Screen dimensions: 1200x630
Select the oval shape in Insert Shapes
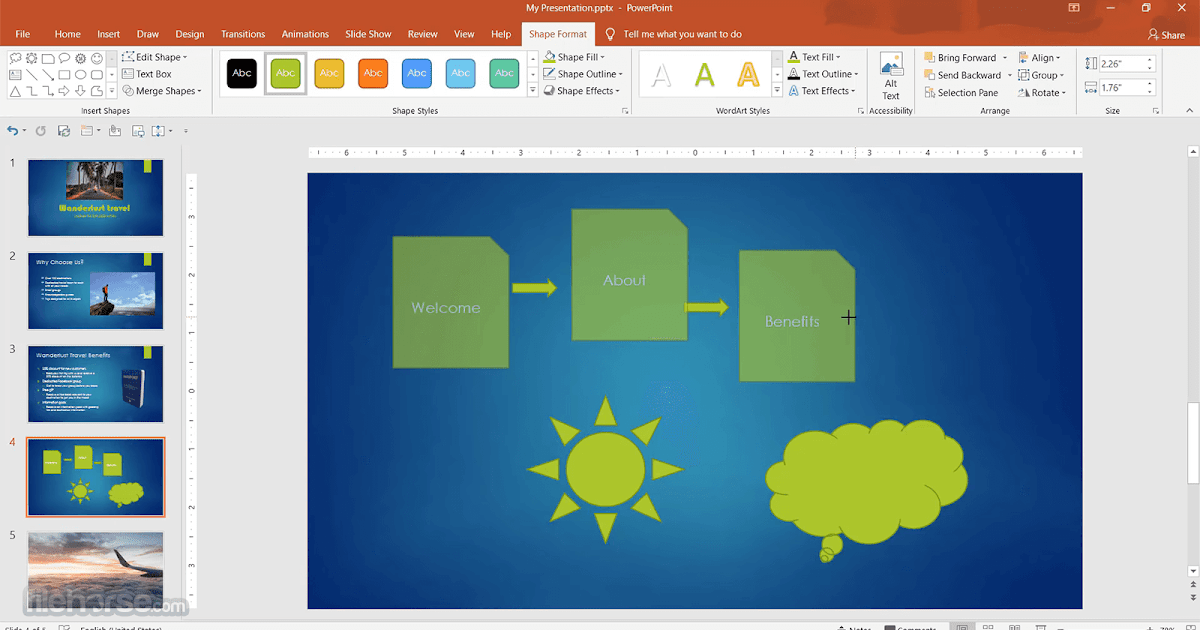pyautogui.click(x=81, y=75)
